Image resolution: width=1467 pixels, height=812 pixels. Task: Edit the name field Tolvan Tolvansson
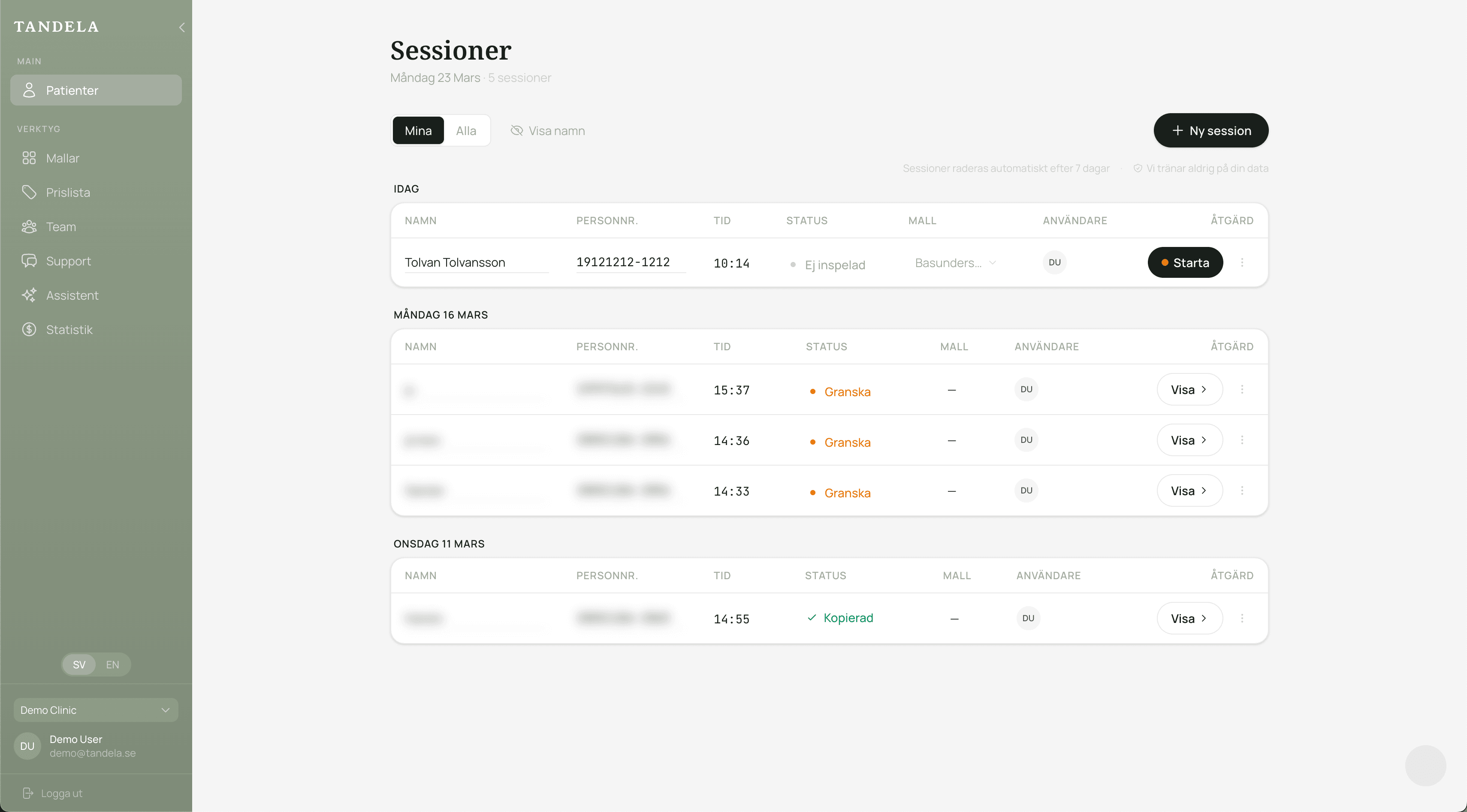[477, 262]
